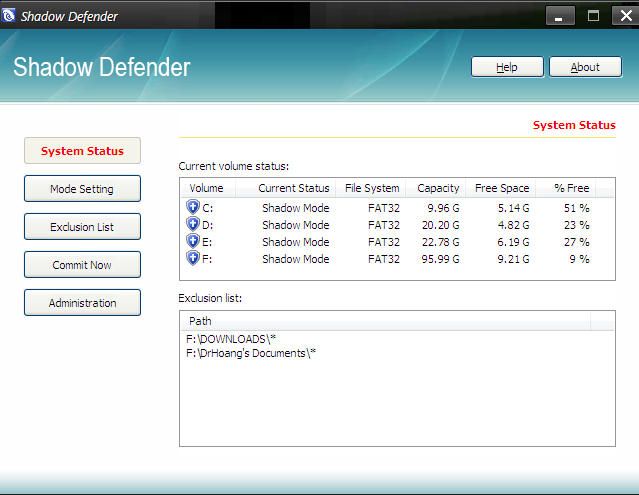The height and width of the screenshot is (495, 639).
Task: Click capacity value 22.78 G
Action: click(441, 242)
